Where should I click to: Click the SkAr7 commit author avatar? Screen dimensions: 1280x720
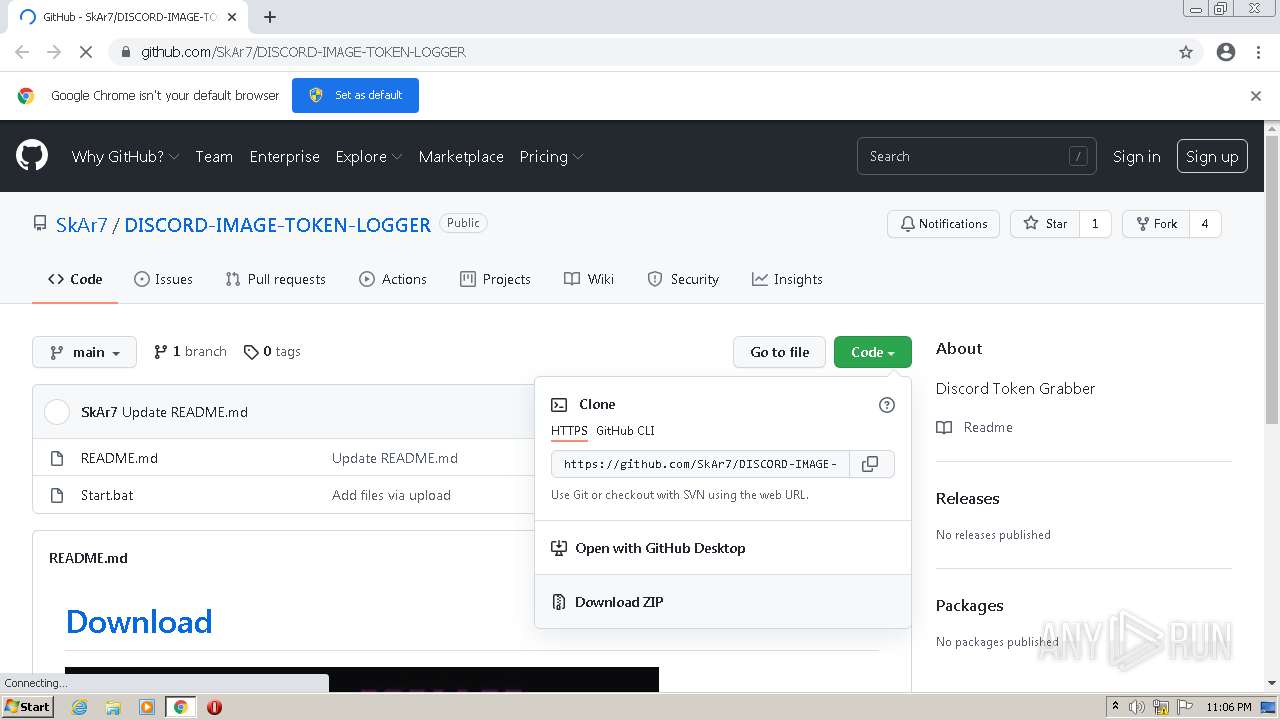[57, 412]
